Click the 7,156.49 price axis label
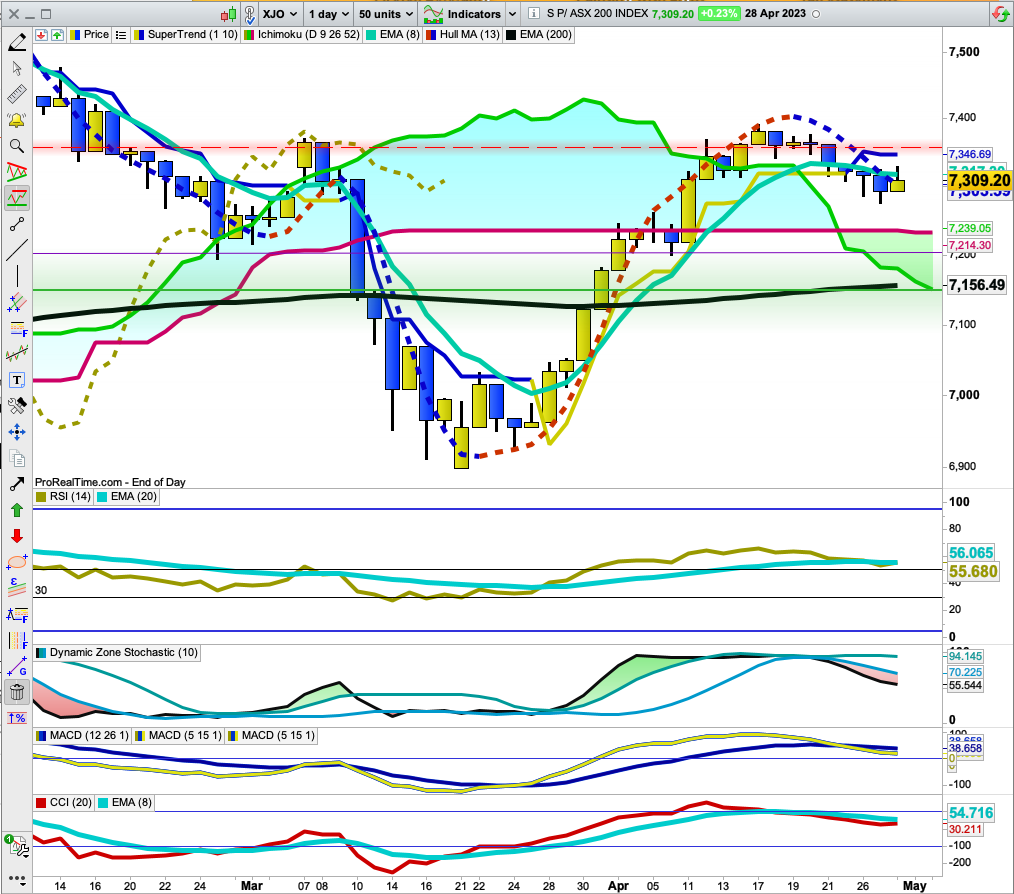The height and width of the screenshot is (894, 1014). click(x=976, y=285)
